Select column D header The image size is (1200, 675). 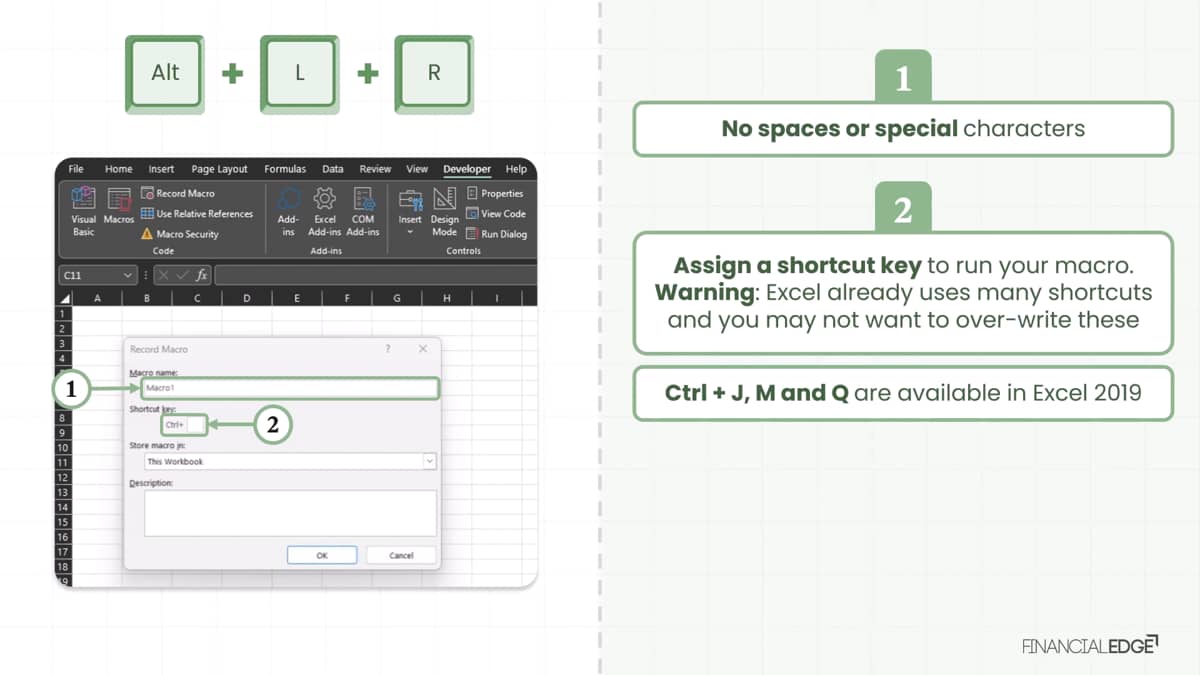[247, 298]
